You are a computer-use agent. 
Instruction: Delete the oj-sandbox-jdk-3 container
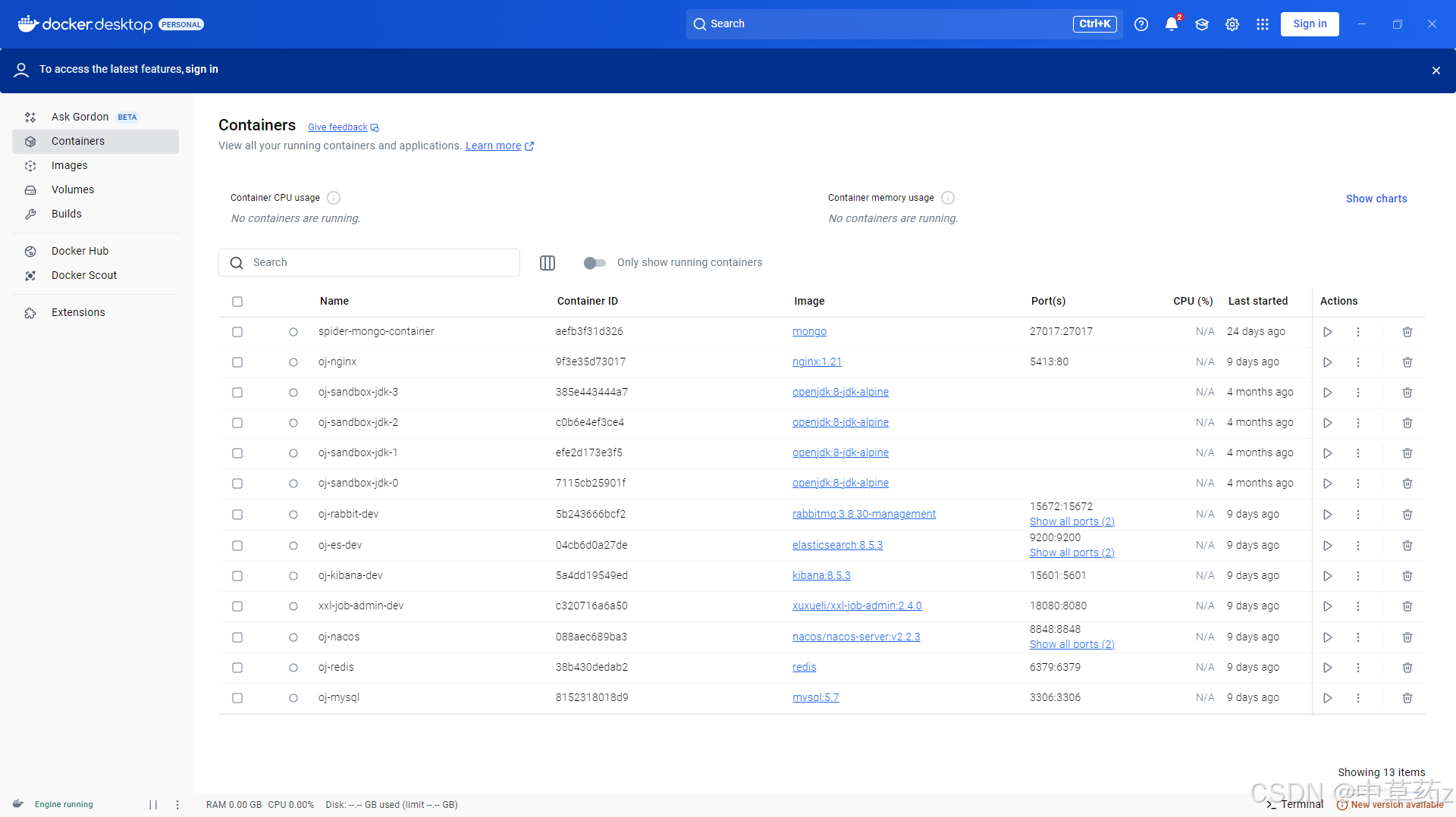(1407, 393)
